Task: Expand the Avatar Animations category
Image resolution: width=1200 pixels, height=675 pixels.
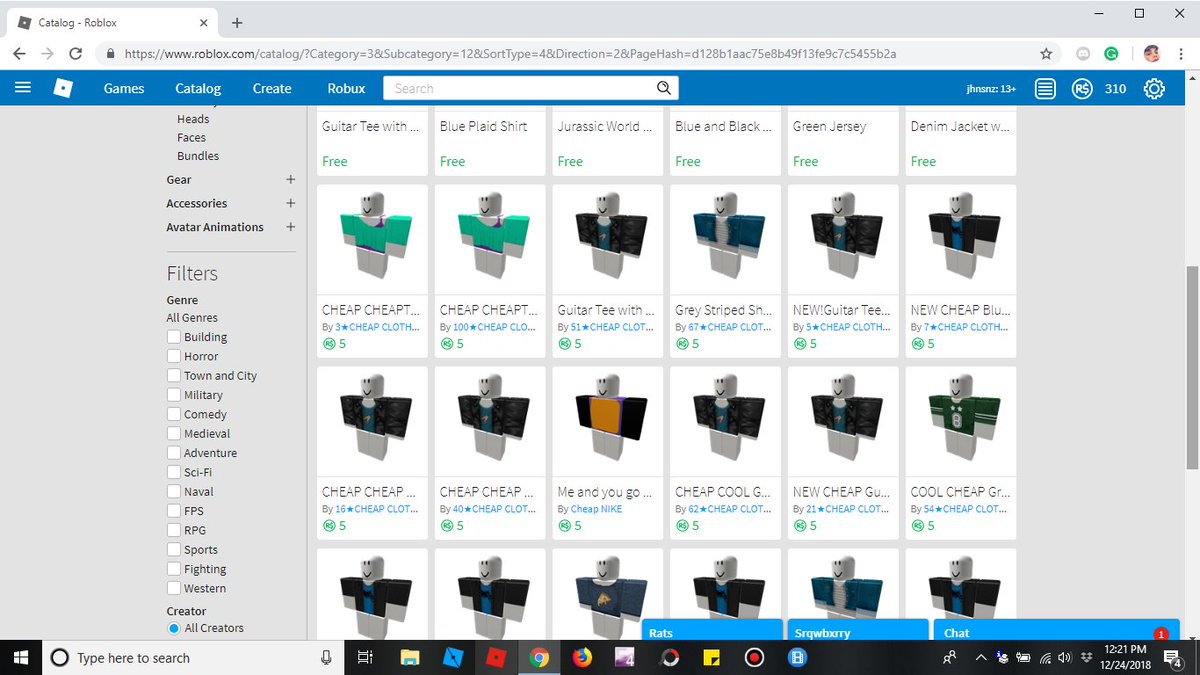Action: coord(291,227)
